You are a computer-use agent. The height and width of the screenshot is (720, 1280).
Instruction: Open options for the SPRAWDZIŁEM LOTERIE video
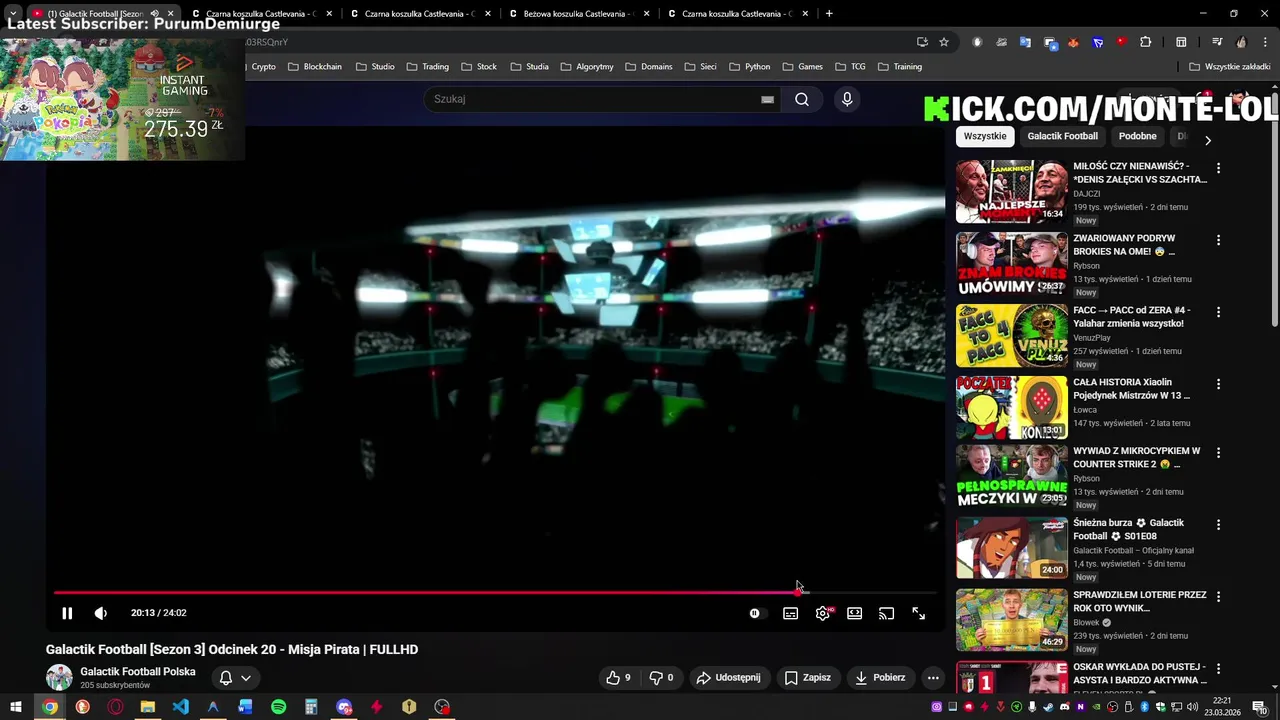pyautogui.click(x=1218, y=596)
